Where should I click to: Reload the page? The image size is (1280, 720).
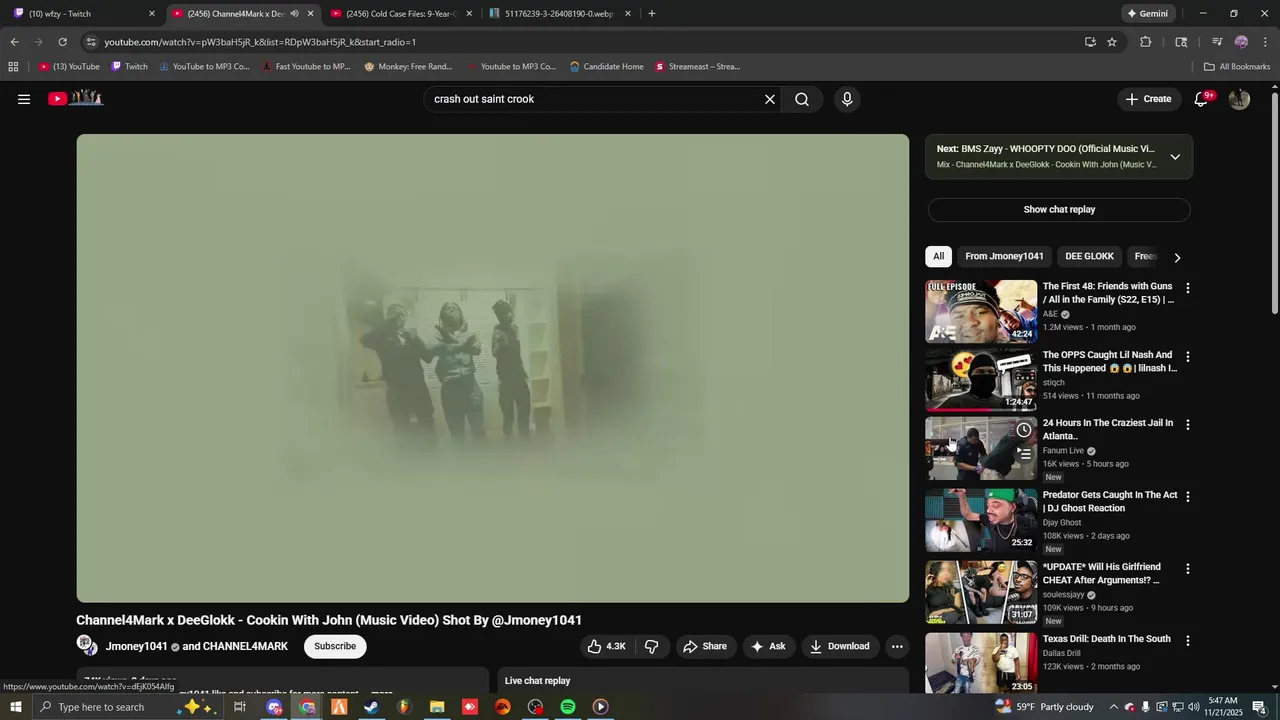coord(62,42)
